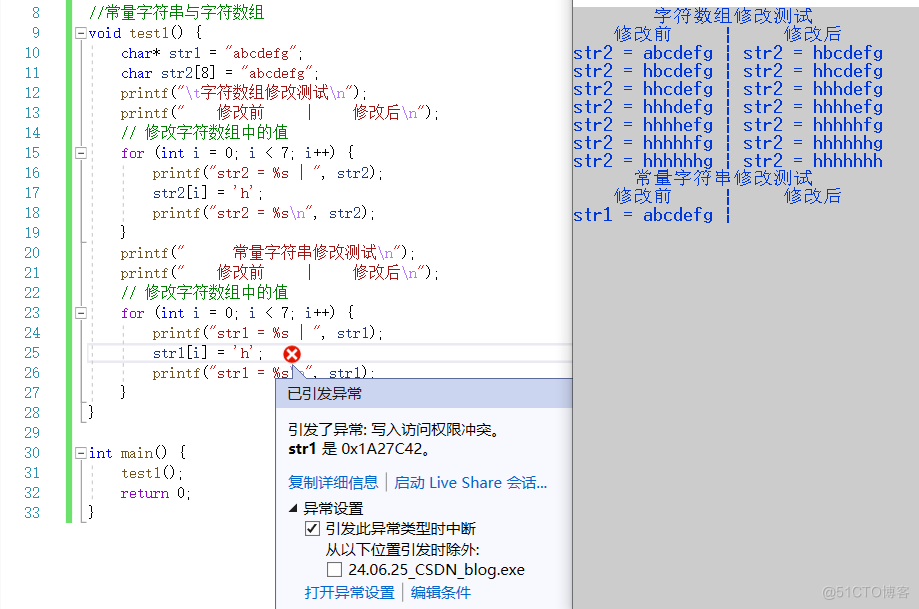Click the exception message 写入访问权限冲突
The height and width of the screenshot is (609, 919).
437,430
